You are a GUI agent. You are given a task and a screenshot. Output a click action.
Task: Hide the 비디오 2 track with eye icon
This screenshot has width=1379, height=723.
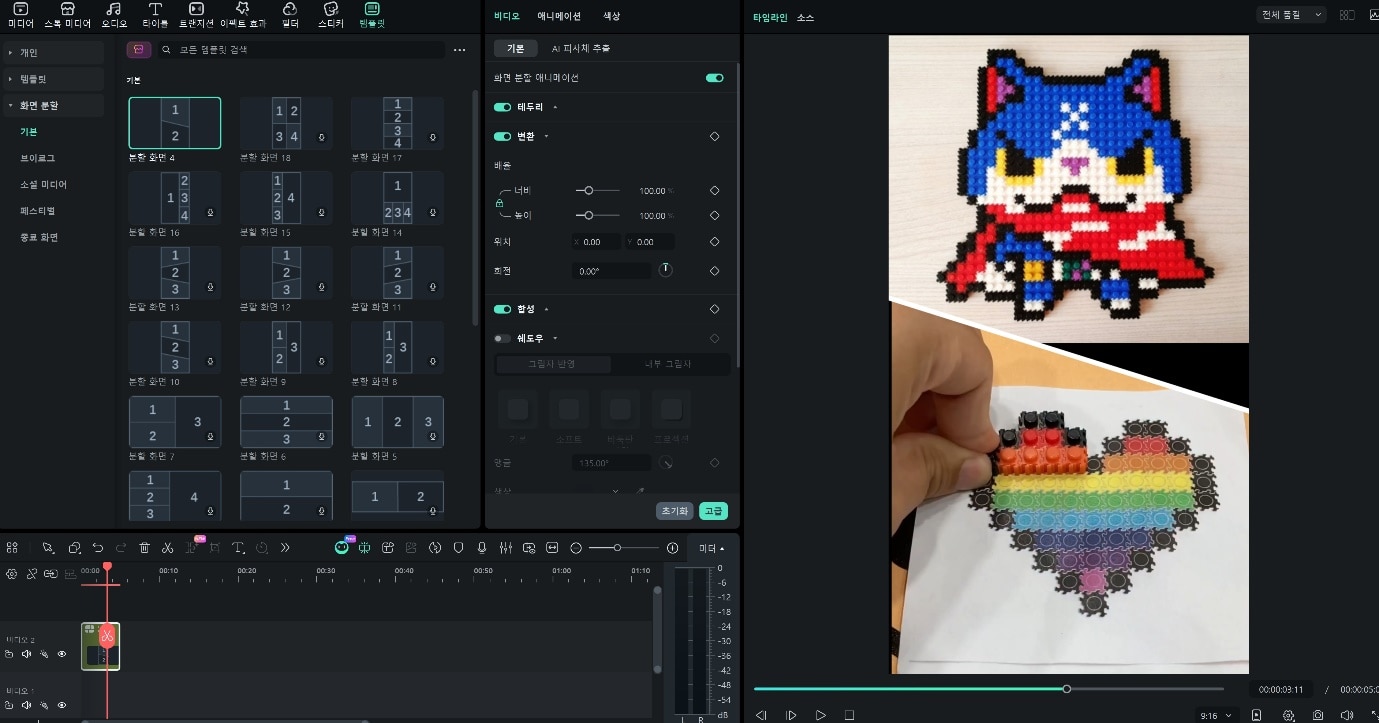click(x=62, y=654)
